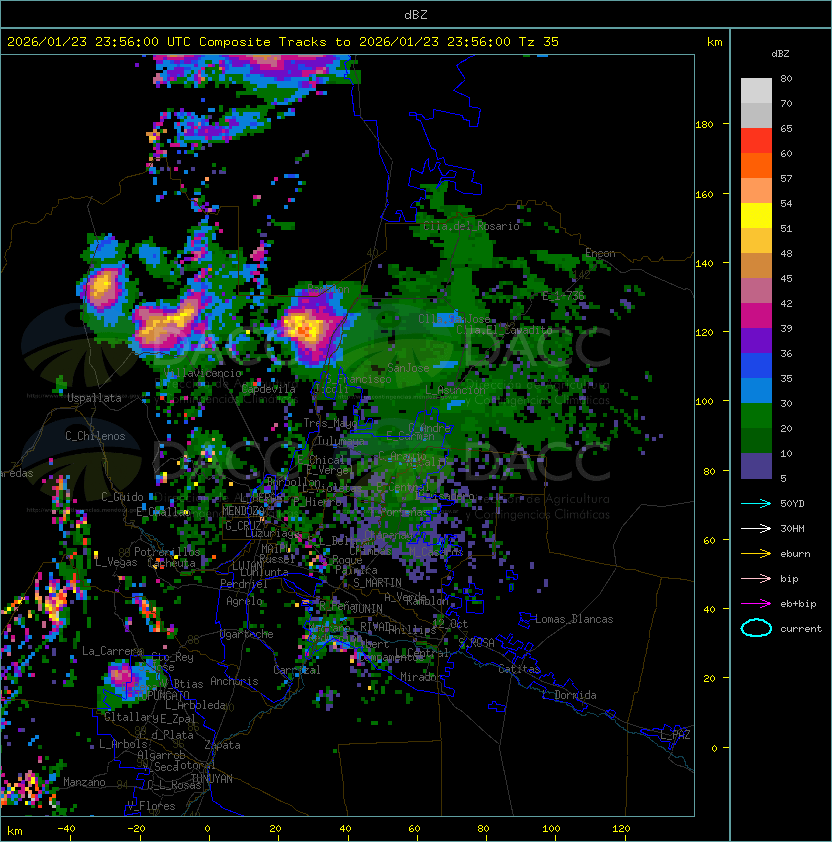Click the 'C_Chilenos' map label

[x=95, y=436]
